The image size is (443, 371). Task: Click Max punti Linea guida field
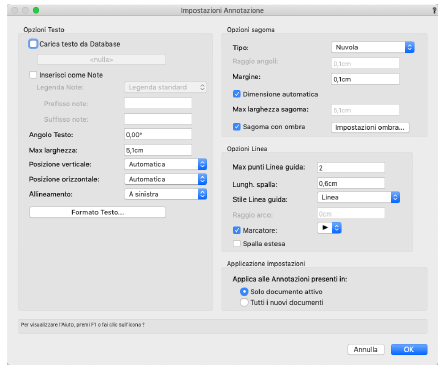(x=351, y=168)
